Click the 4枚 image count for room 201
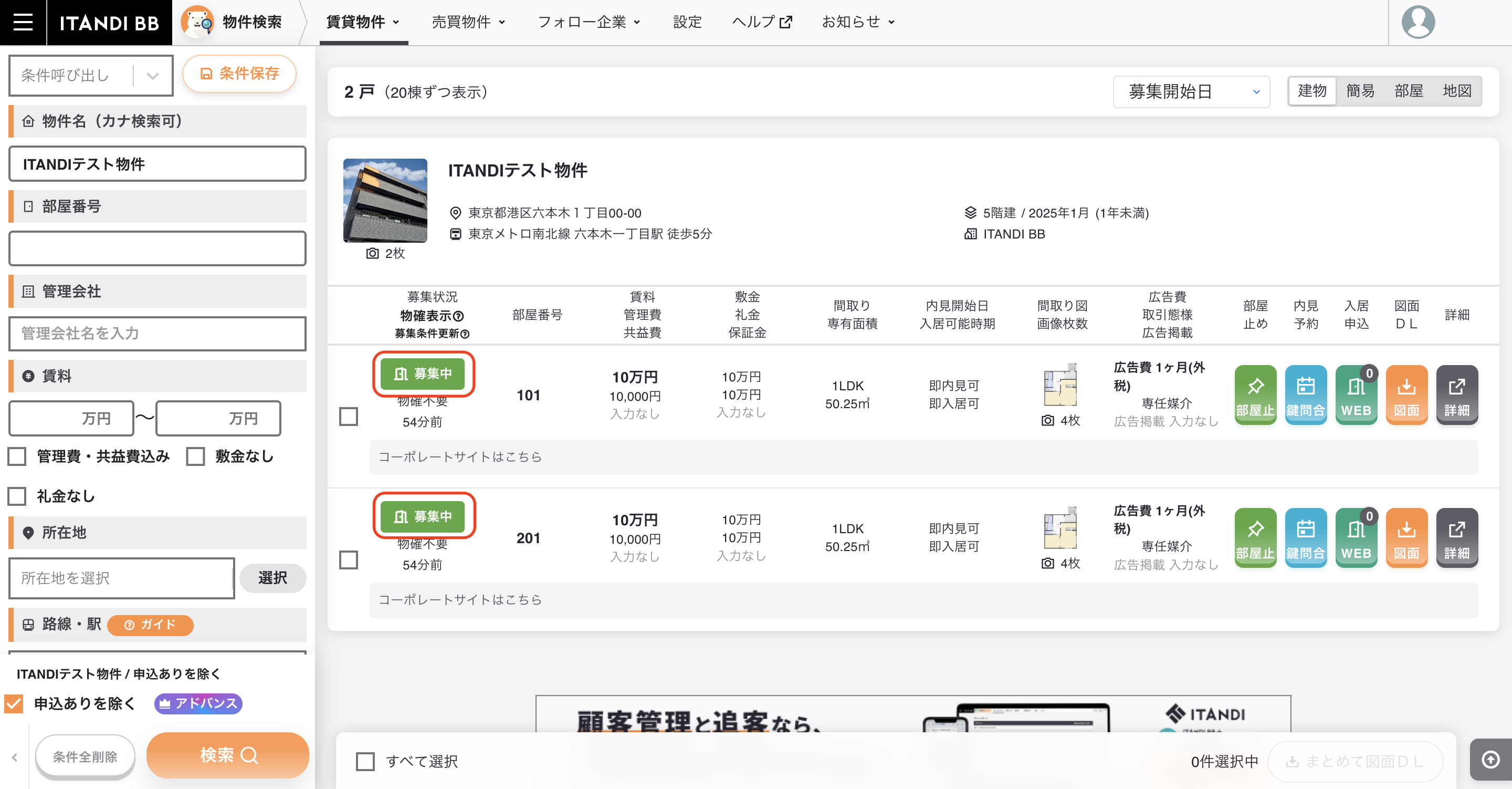The width and height of the screenshot is (1512, 789). tap(1061, 563)
